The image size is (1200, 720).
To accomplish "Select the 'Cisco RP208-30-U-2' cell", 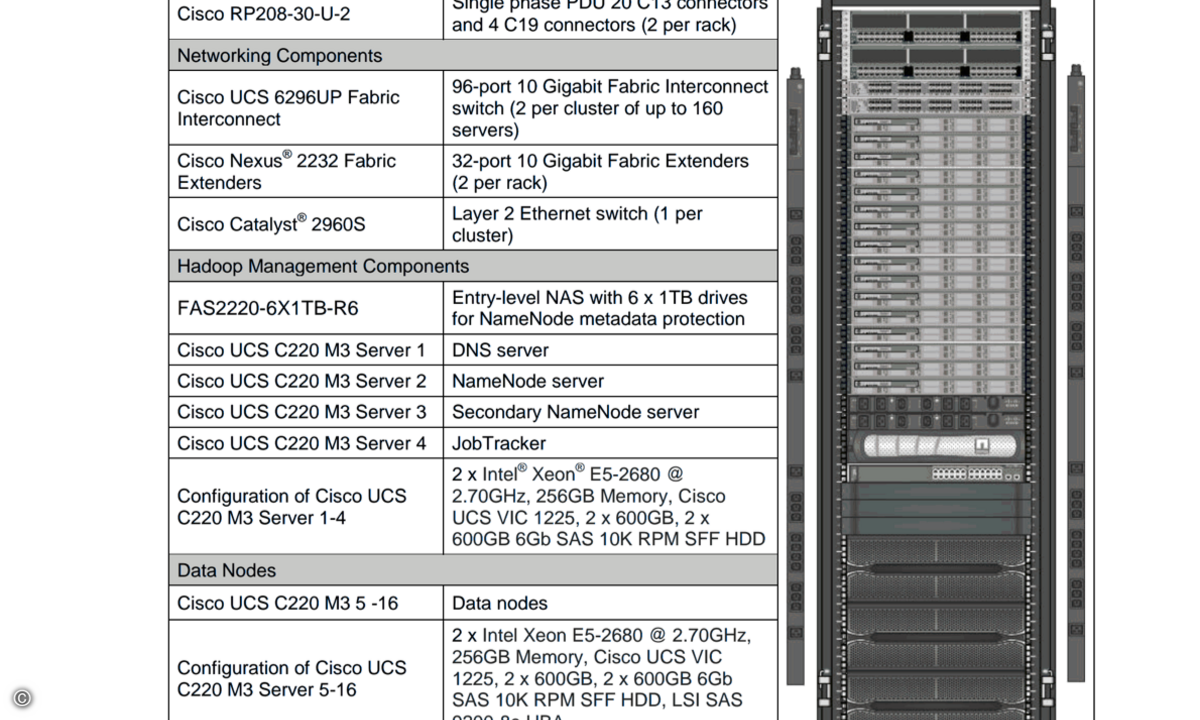I will tap(306, 19).
